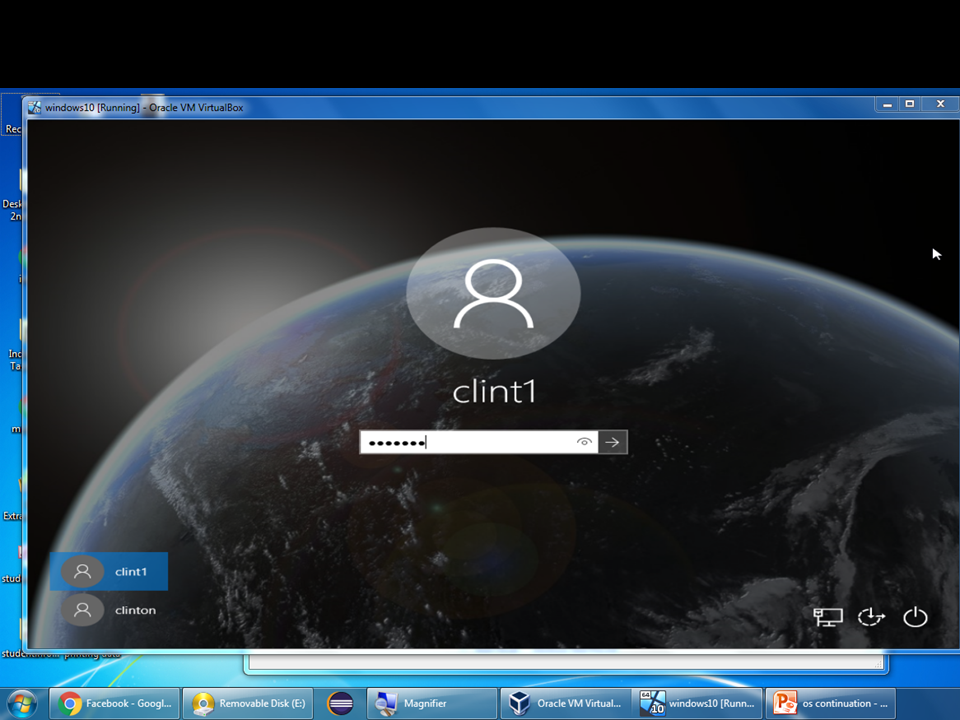This screenshot has width=960, height=720.
Task: Switch to the Facebook Chrome window
Action: click(115, 703)
